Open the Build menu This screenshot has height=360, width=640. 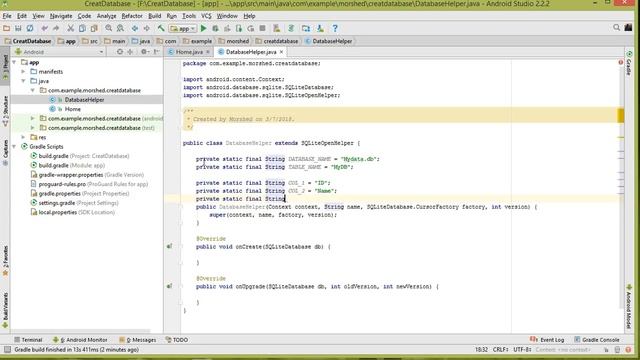pos(154,16)
